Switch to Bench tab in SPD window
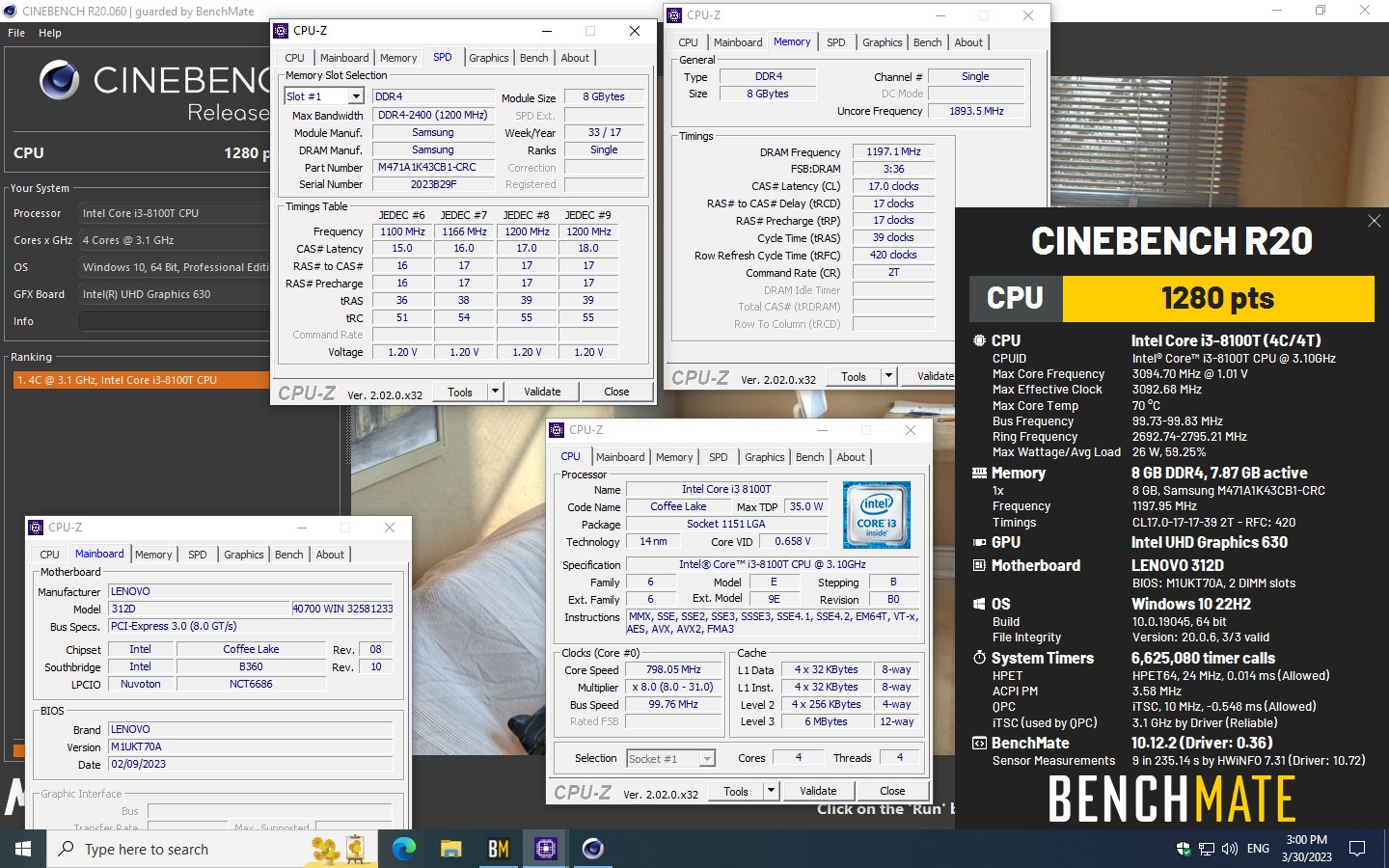 [x=534, y=58]
